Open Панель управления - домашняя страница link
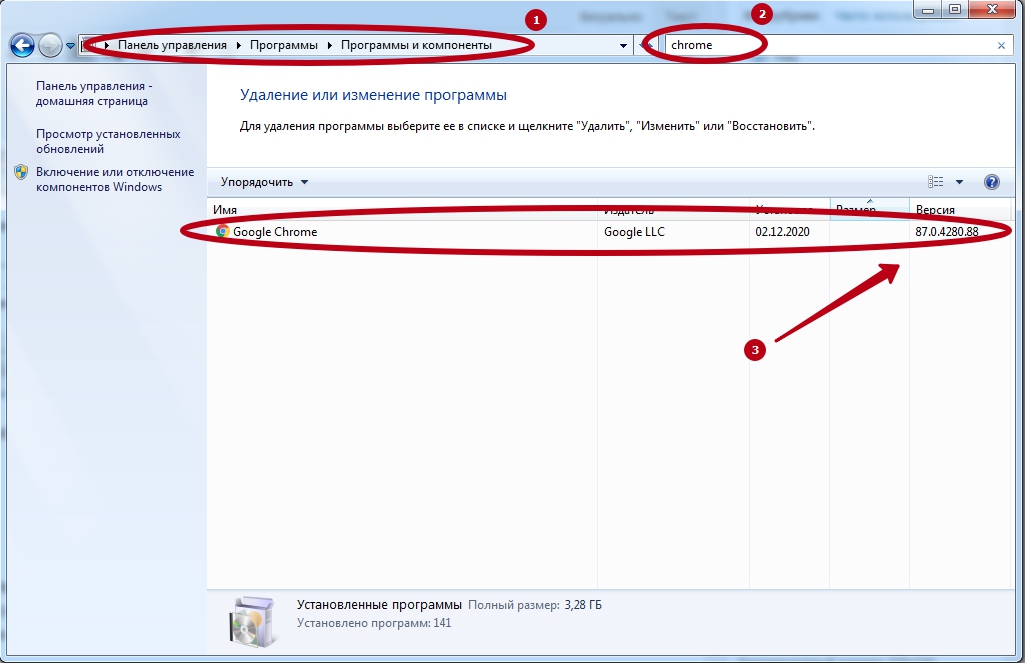Image resolution: width=1025 pixels, height=663 pixels. click(x=93, y=94)
